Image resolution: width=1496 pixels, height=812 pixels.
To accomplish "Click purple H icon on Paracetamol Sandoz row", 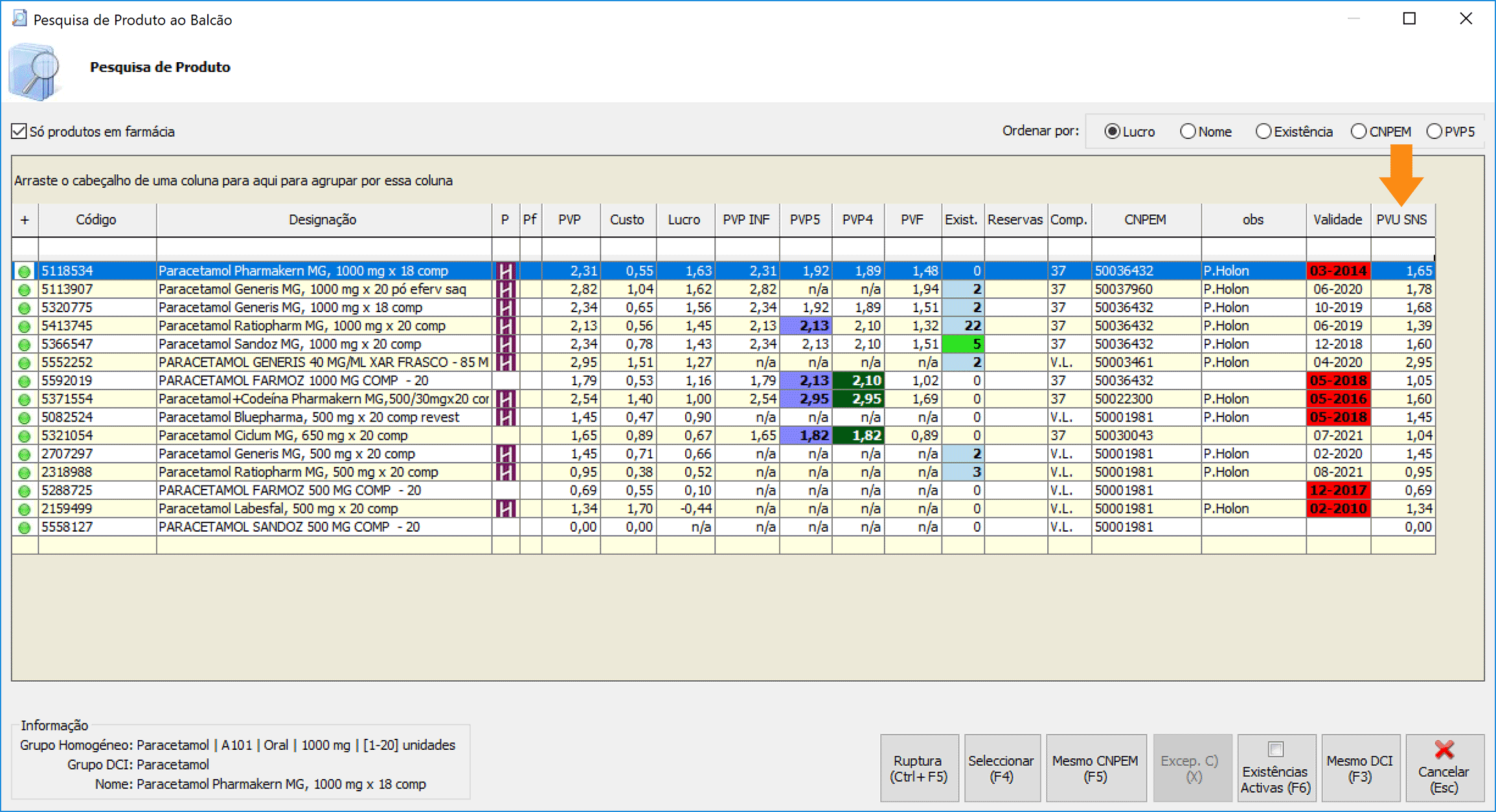I will 506,344.
